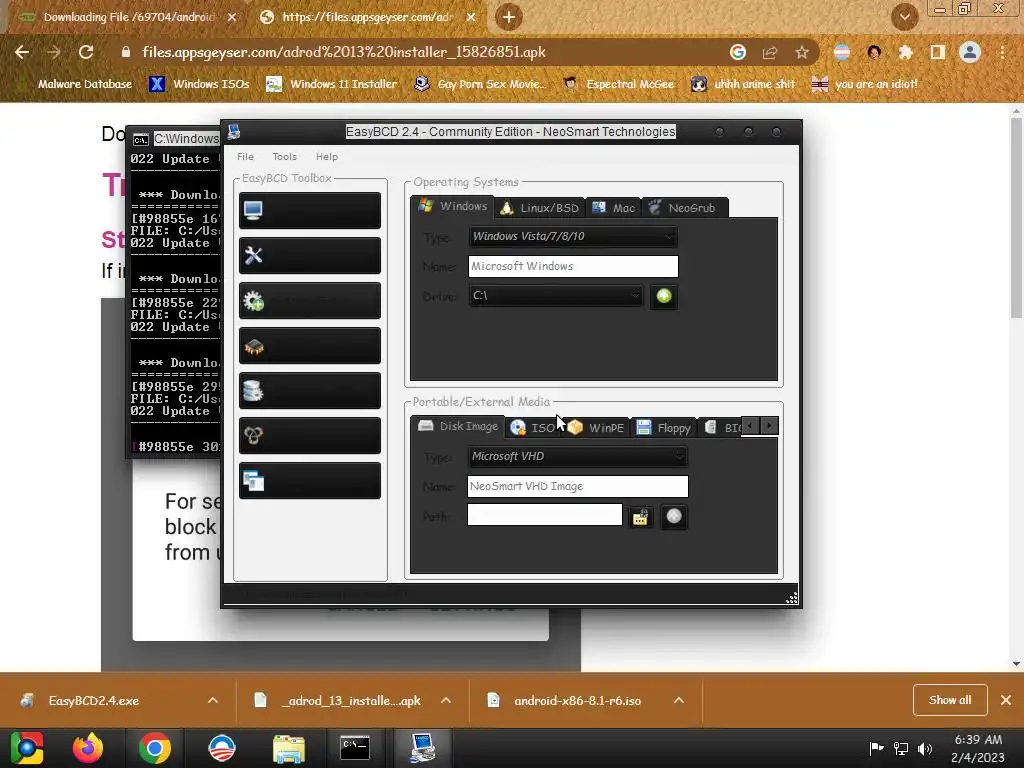Open Firefox from the taskbar
The width and height of the screenshot is (1024, 768).
(88, 748)
